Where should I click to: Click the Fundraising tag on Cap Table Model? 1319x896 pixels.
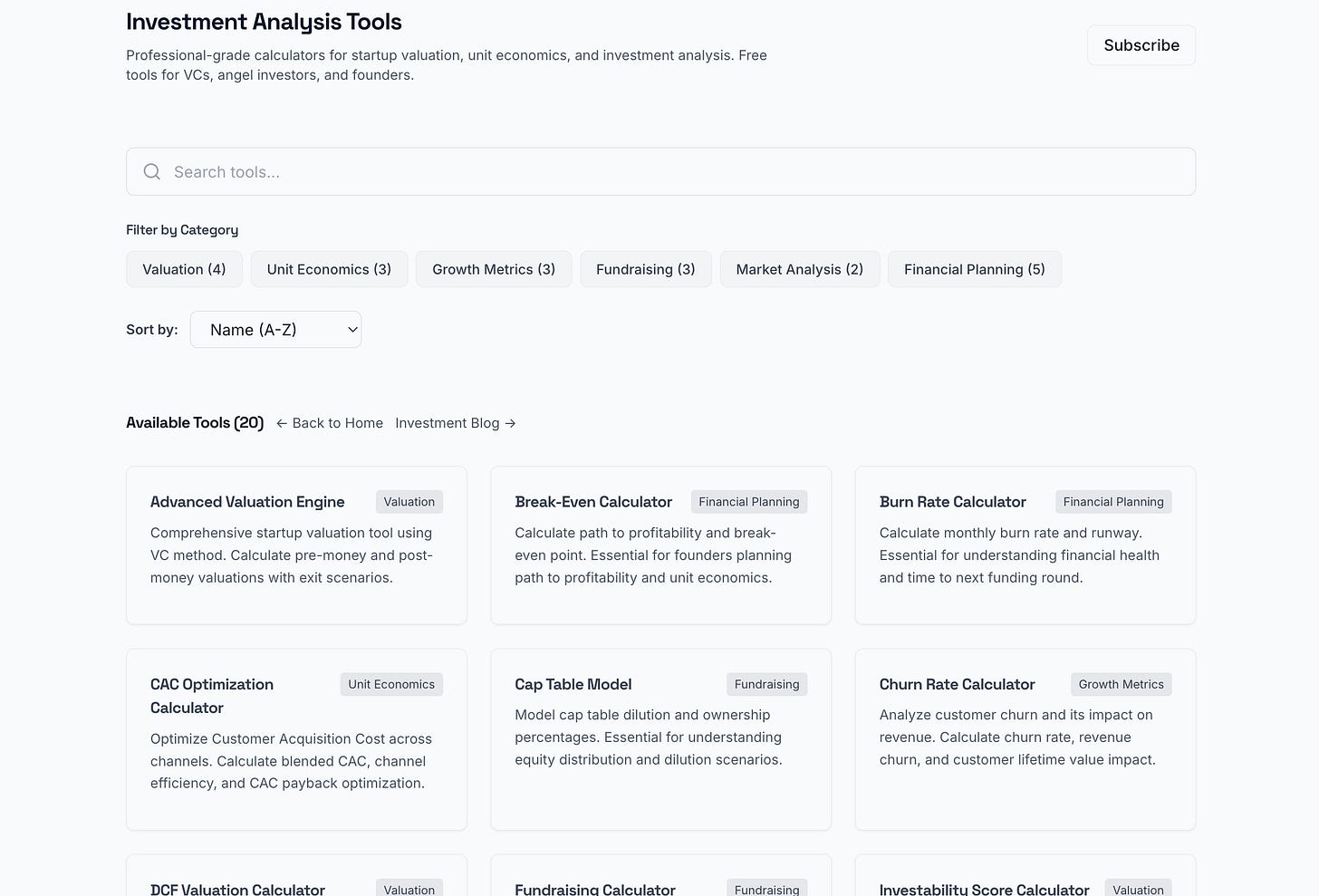click(x=766, y=684)
